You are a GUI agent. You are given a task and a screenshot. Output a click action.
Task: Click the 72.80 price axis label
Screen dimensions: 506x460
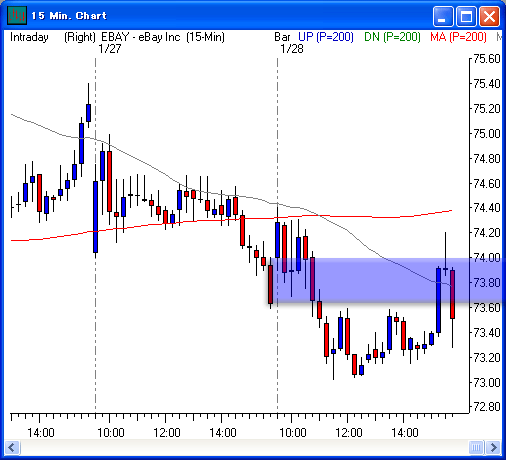click(487, 407)
